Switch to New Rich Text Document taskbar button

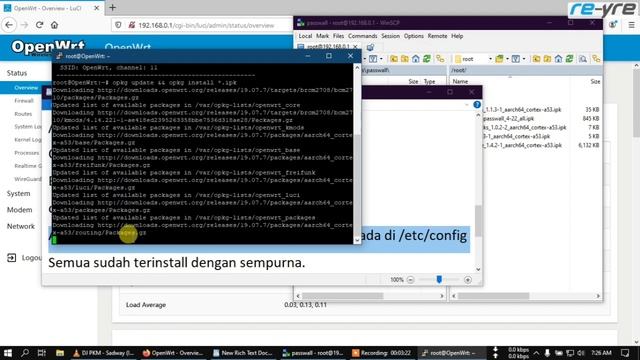pos(242,353)
